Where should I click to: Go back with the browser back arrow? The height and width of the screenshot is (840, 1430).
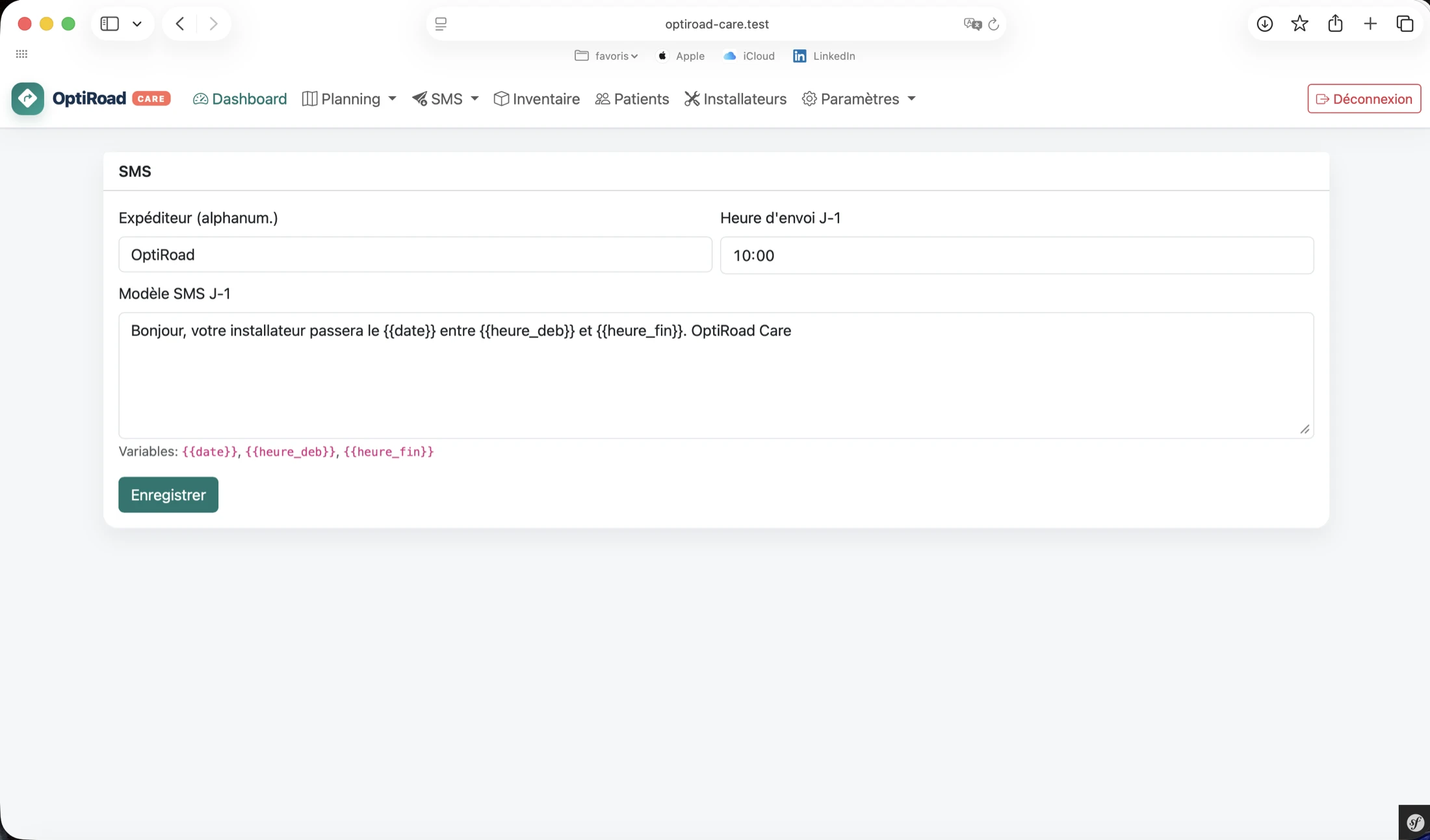(x=180, y=24)
